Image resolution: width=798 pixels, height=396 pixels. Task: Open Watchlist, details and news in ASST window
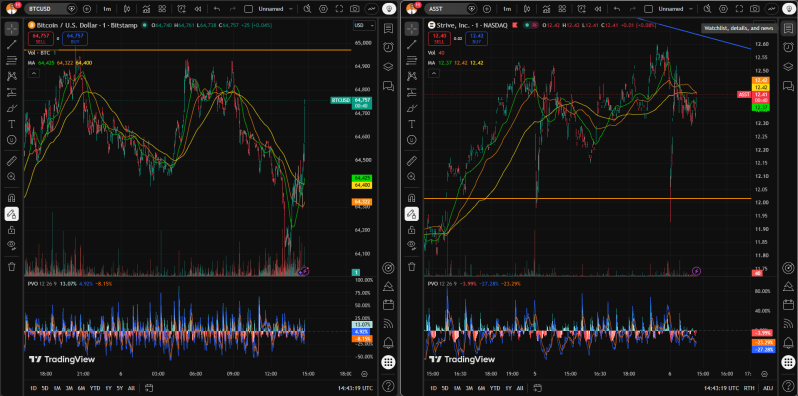point(788,28)
